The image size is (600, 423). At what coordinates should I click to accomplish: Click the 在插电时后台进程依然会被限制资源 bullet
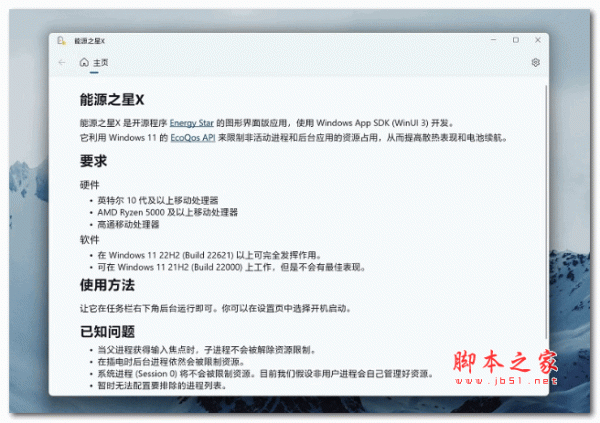171,361
